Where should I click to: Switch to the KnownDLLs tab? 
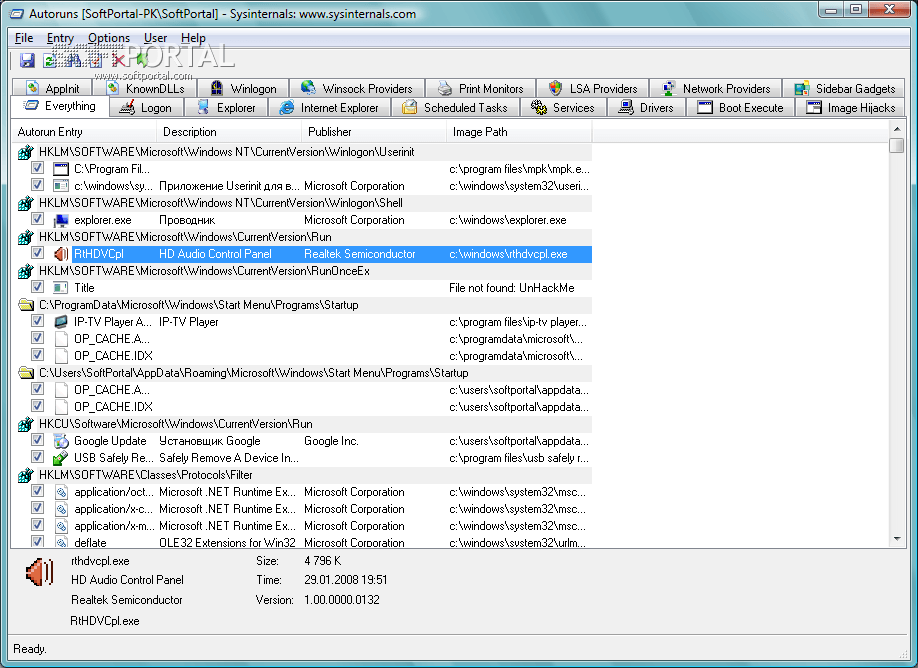tap(145, 88)
